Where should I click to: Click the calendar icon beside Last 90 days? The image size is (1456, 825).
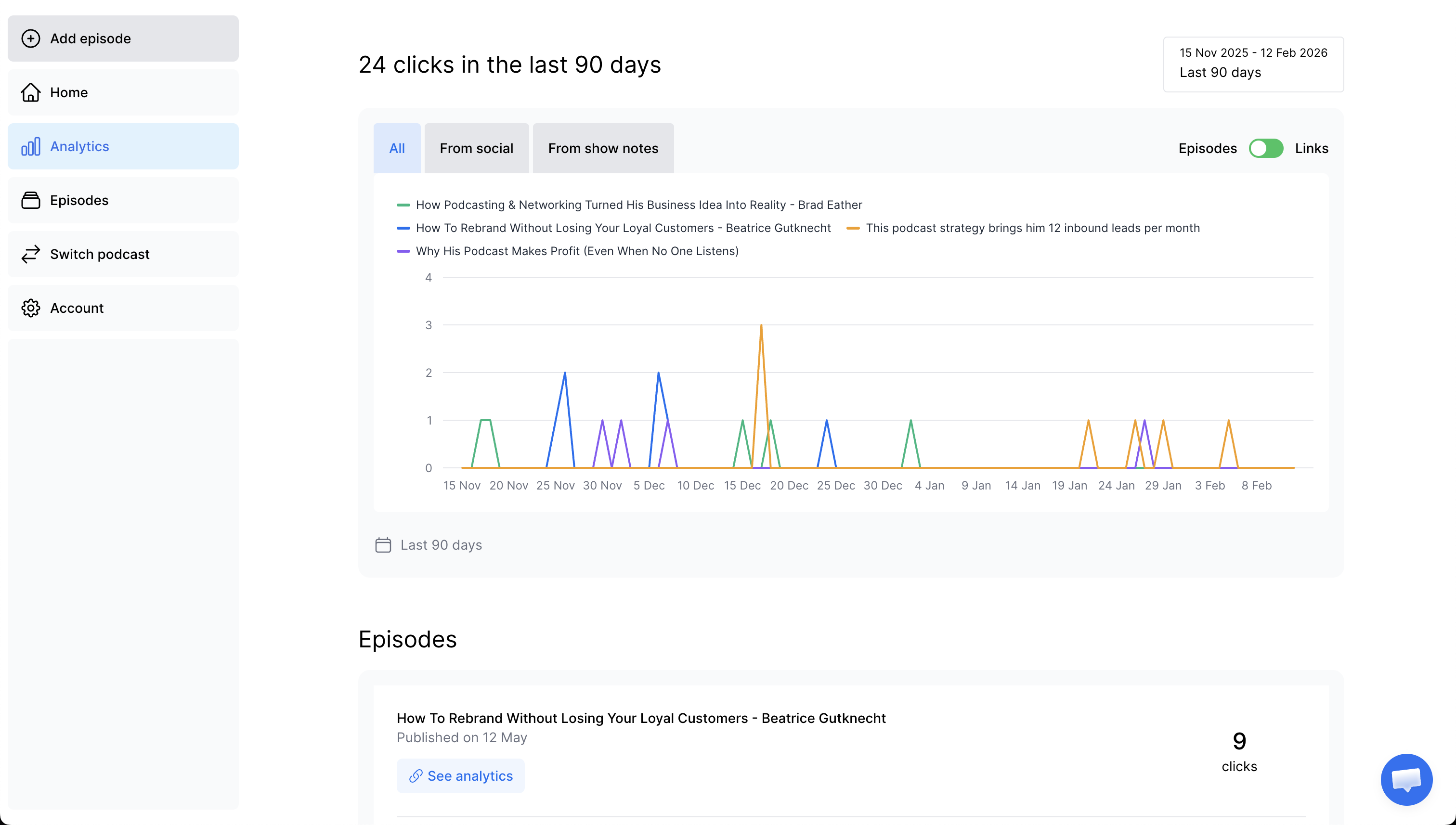383,544
